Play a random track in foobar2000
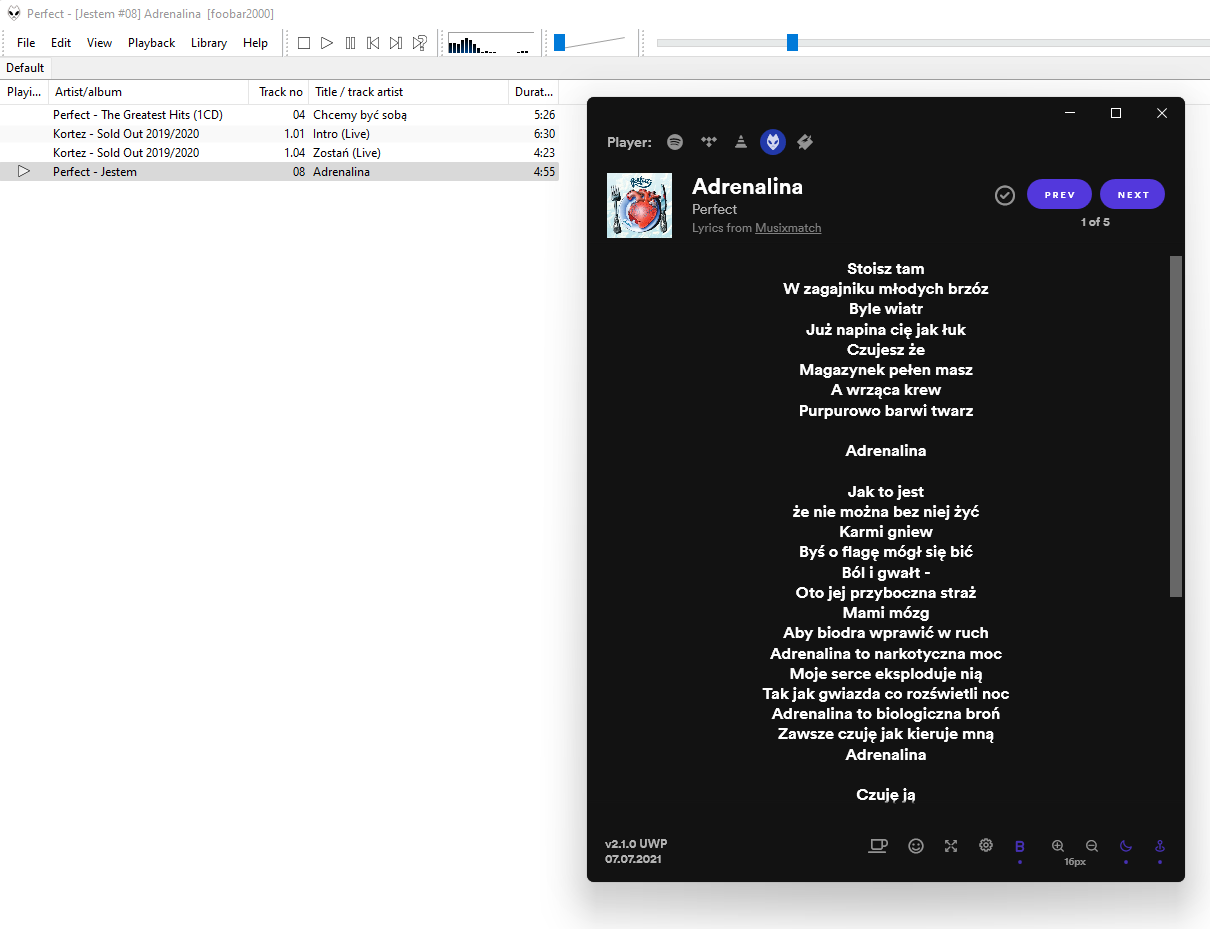Viewport: 1210px width, 929px height. click(x=420, y=43)
